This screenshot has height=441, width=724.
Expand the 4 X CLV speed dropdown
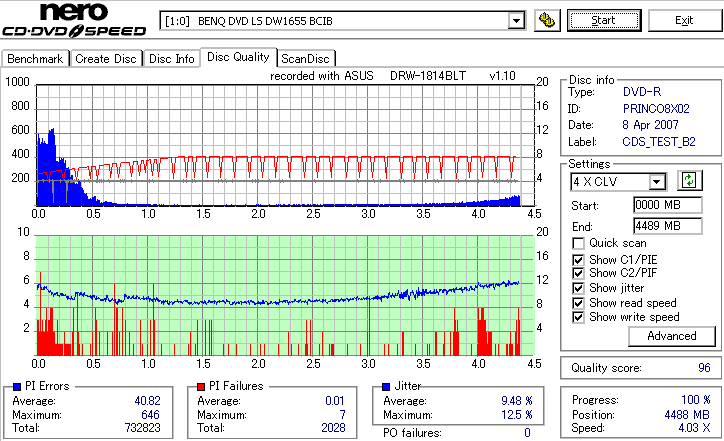(x=656, y=181)
